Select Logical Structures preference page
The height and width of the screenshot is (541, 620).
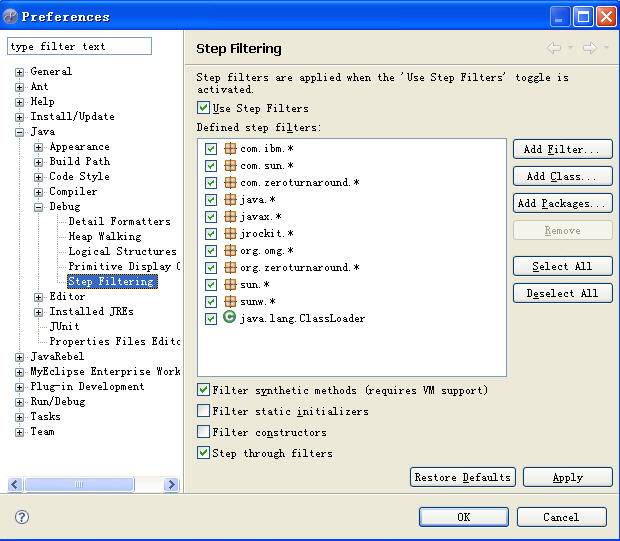(122, 252)
